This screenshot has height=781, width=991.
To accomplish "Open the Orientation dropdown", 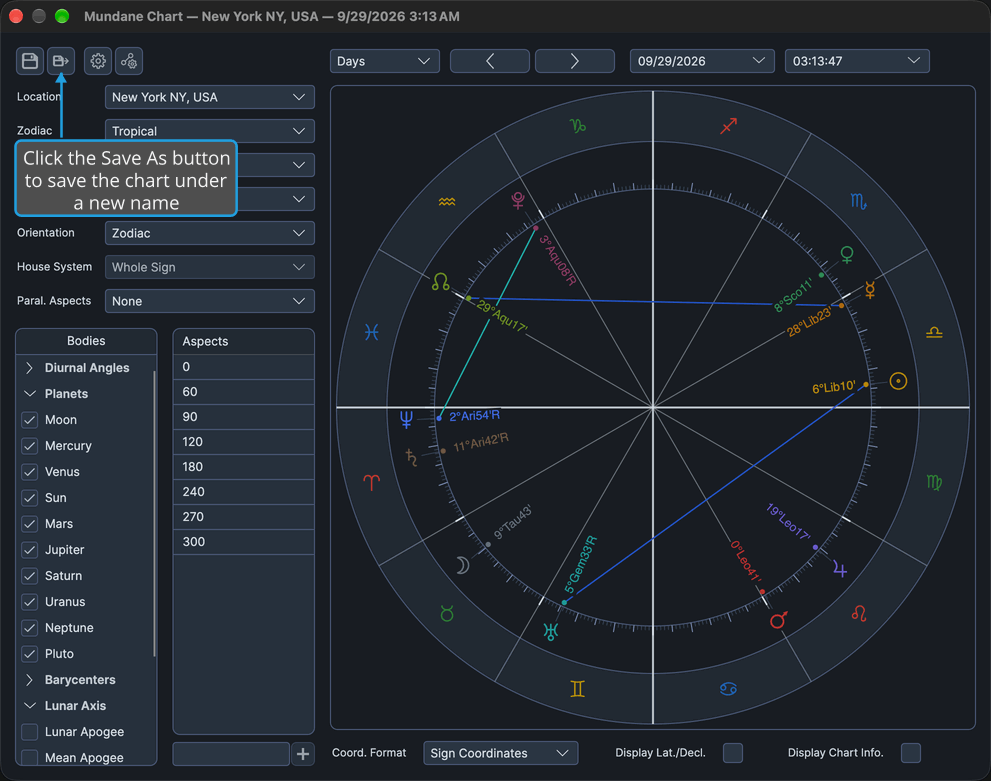I will (x=209, y=233).
